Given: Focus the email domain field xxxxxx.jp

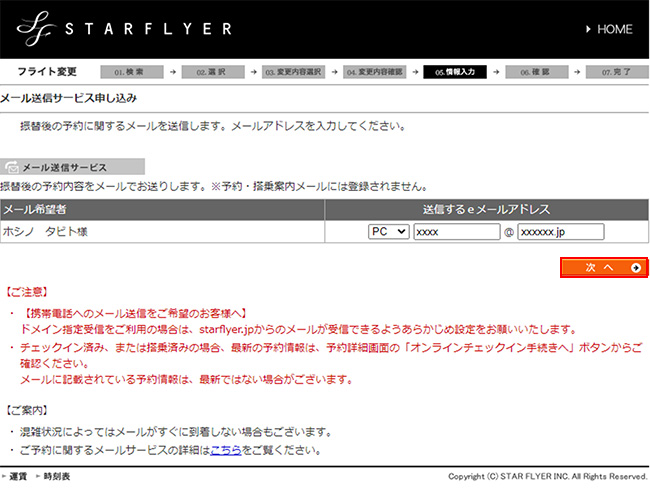Looking at the screenshot, I should tap(560, 231).
